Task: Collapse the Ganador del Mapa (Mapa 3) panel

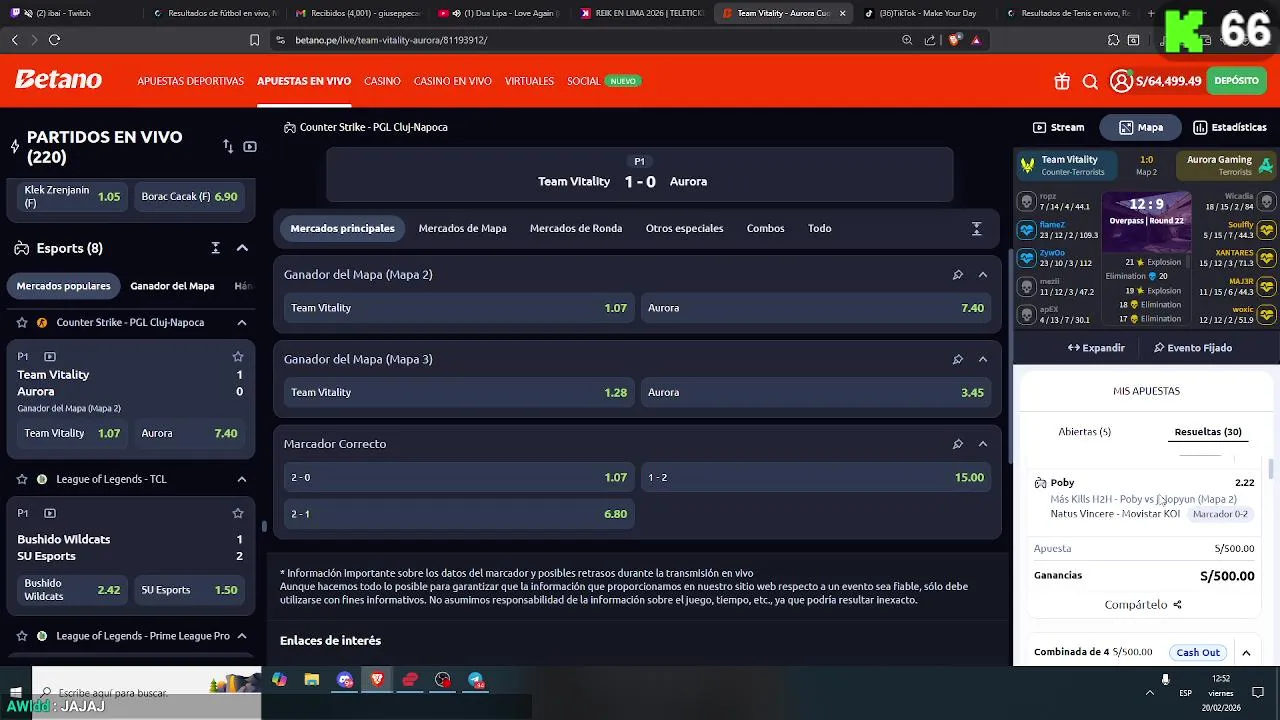Action: [983, 359]
